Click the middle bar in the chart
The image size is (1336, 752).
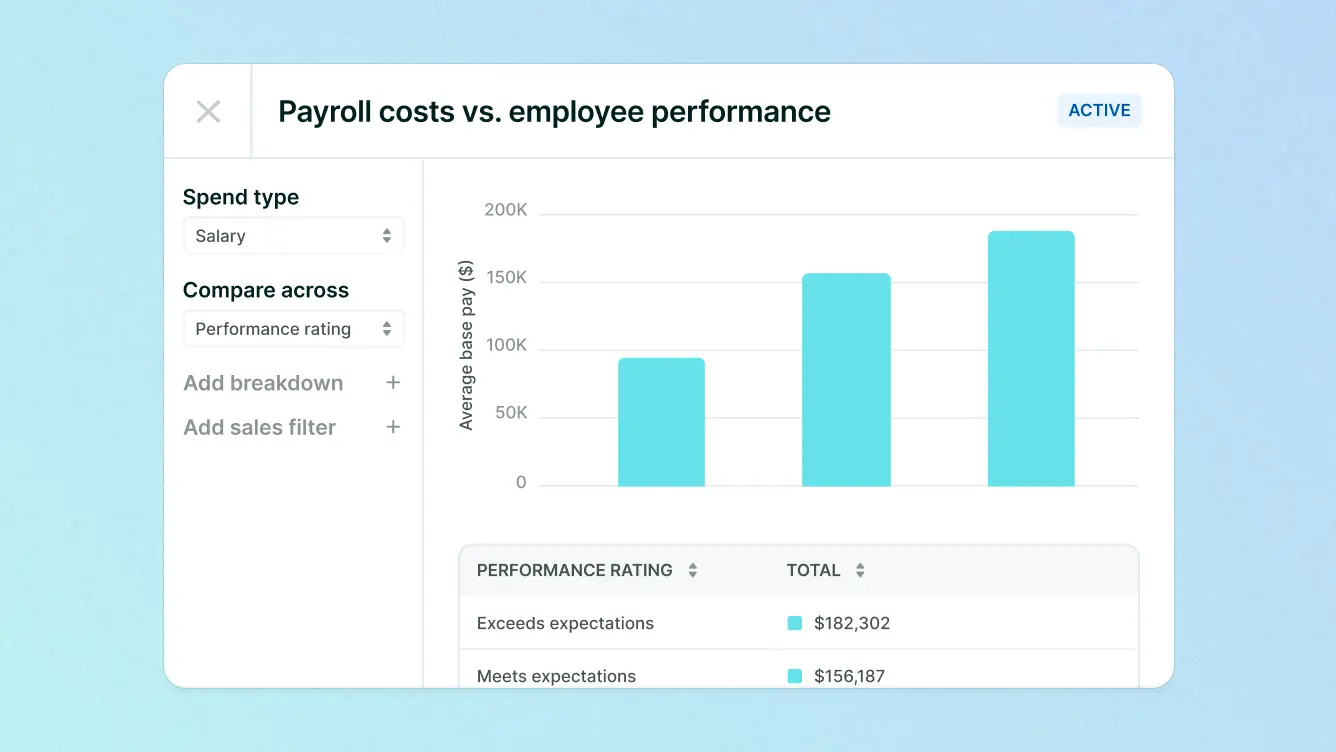point(846,380)
